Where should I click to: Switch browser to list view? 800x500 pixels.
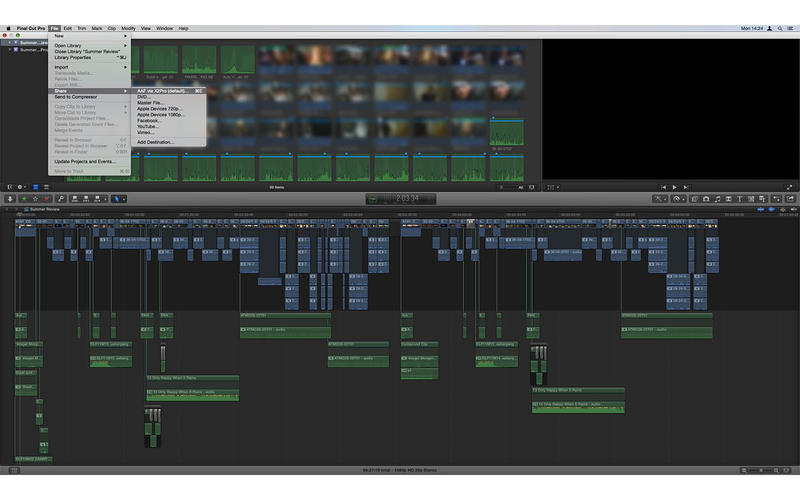[x=45, y=187]
